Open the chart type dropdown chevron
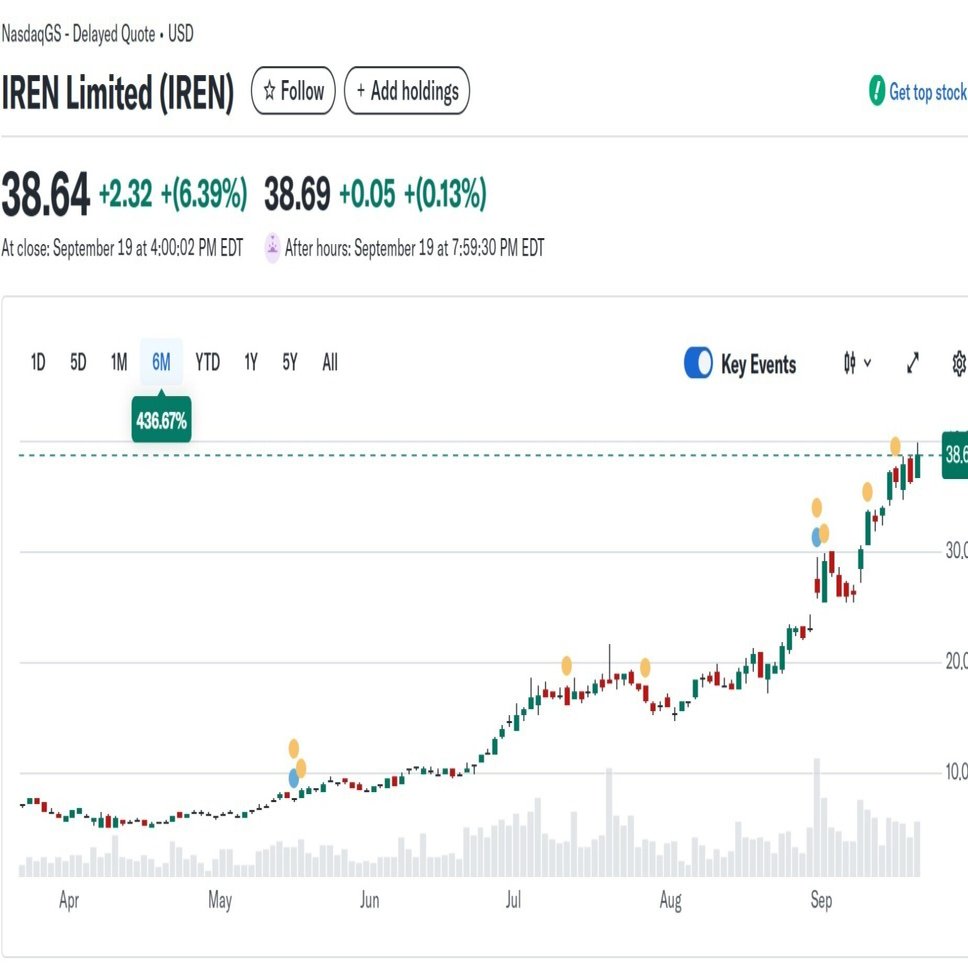This screenshot has height=968, width=968. point(866,363)
